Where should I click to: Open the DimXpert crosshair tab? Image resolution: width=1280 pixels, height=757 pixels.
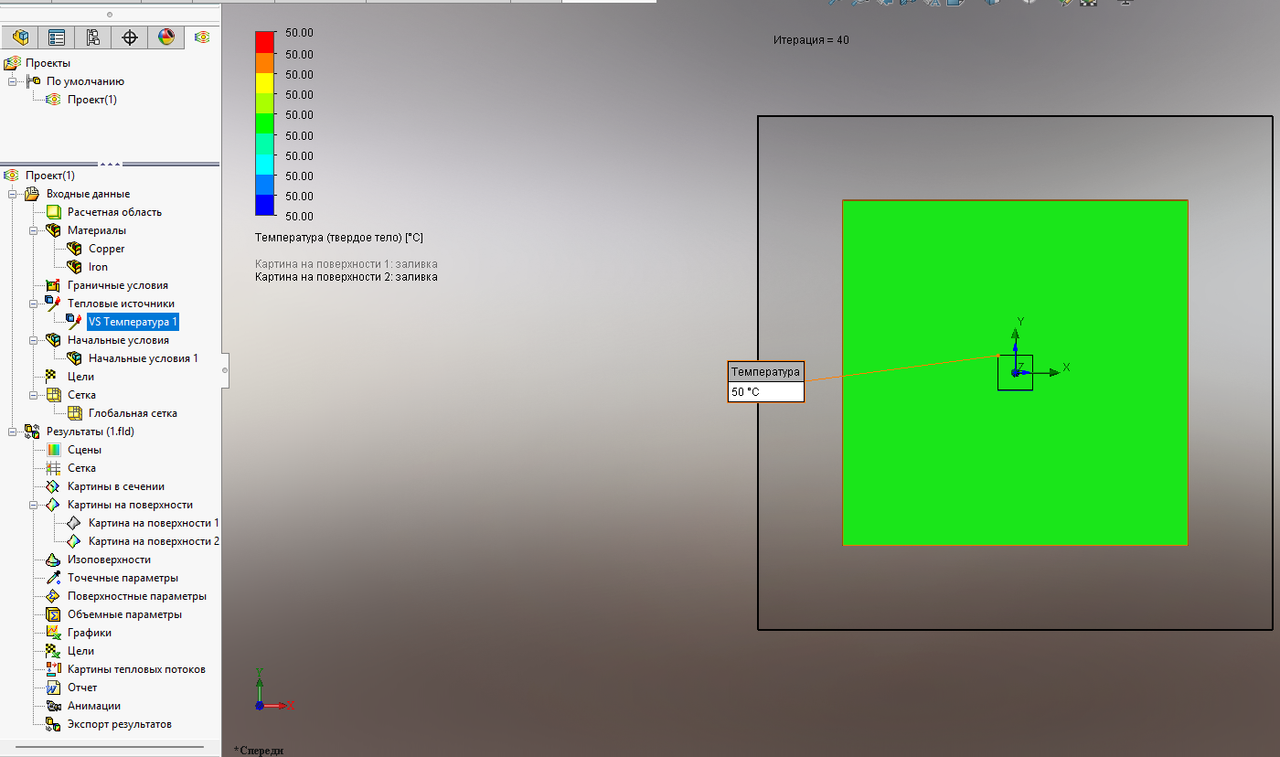coord(129,38)
